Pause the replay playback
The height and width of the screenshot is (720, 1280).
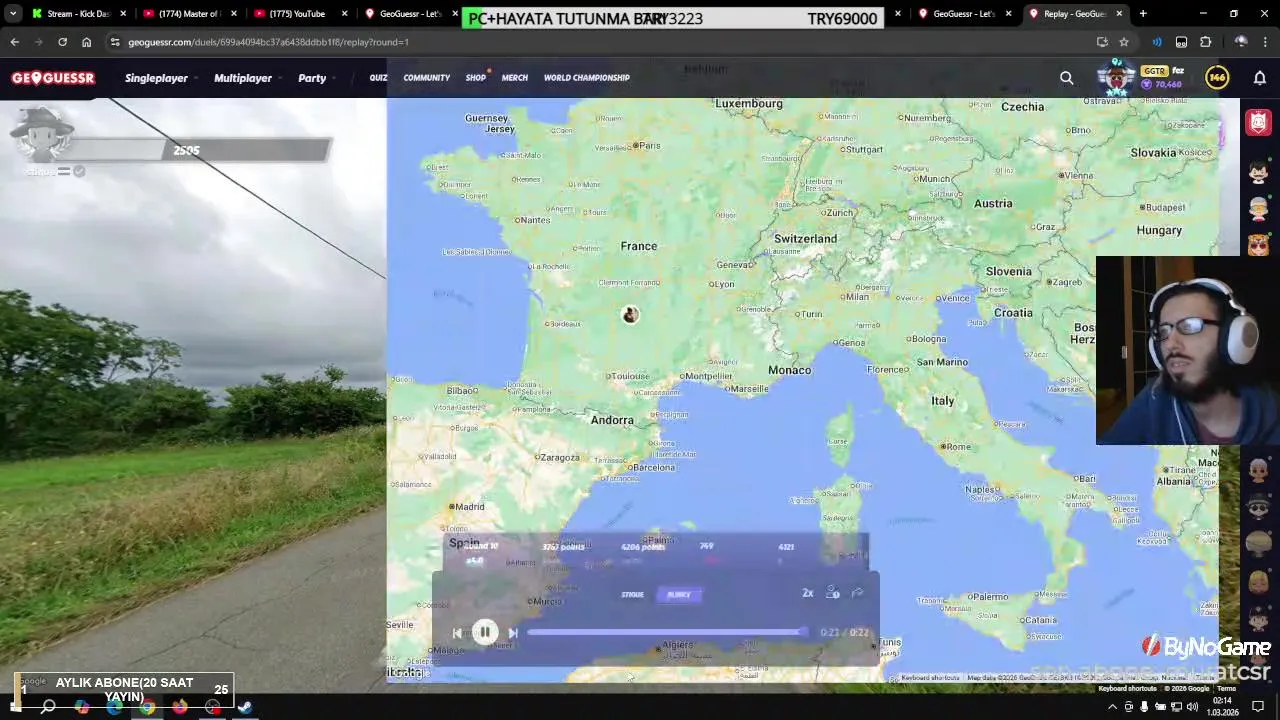pos(485,632)
